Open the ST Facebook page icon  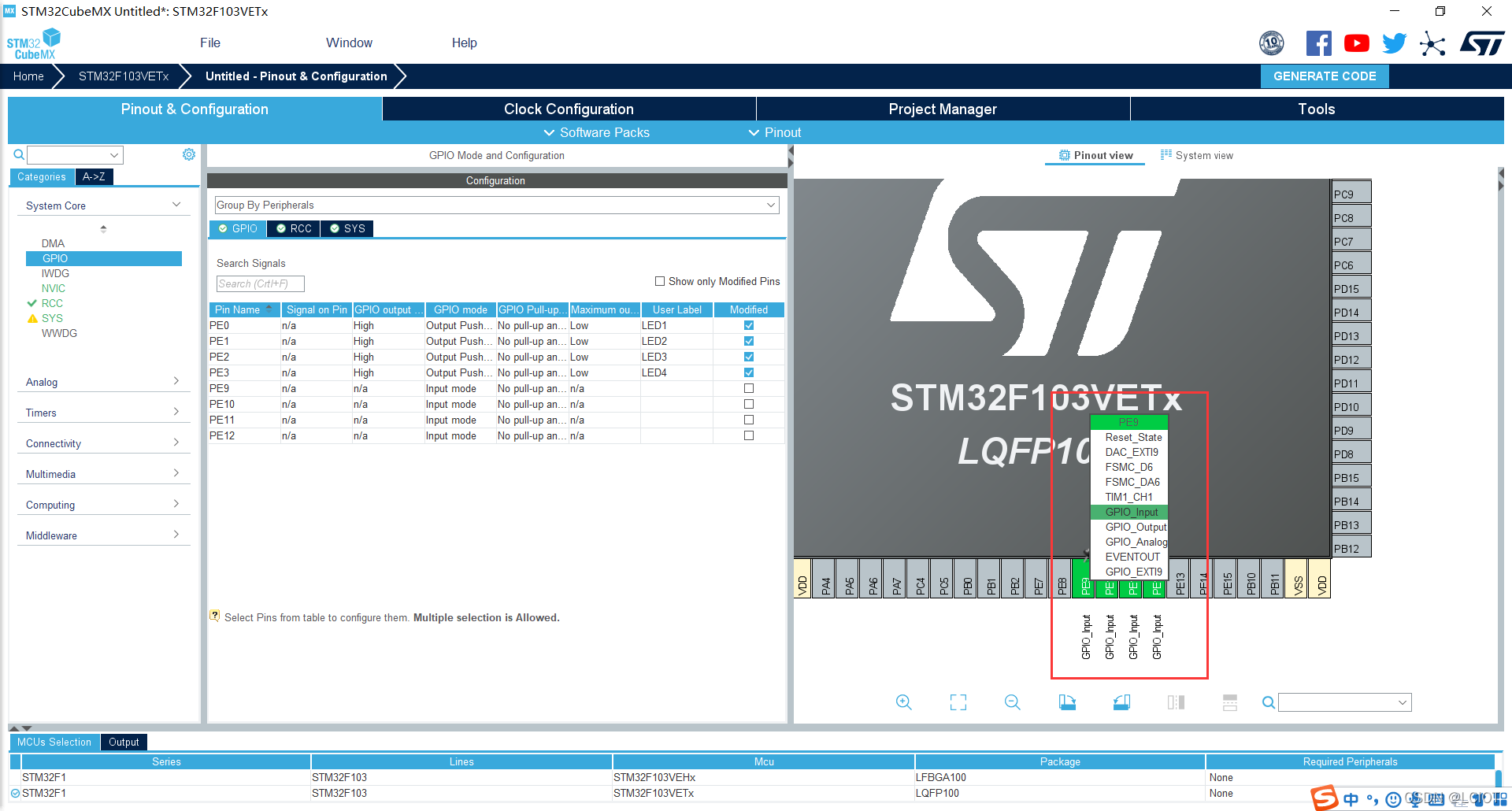(x=1318, y=43)
